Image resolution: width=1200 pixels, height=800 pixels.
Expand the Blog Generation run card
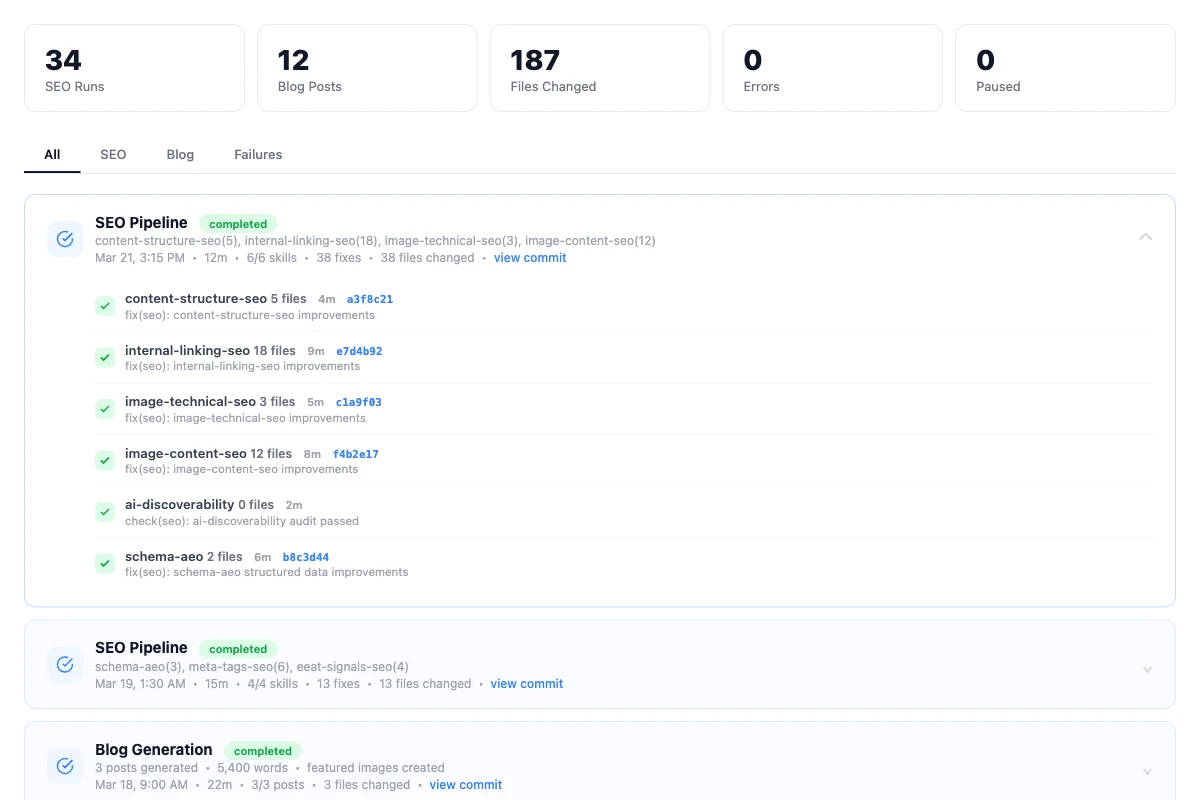point(1147,772)
